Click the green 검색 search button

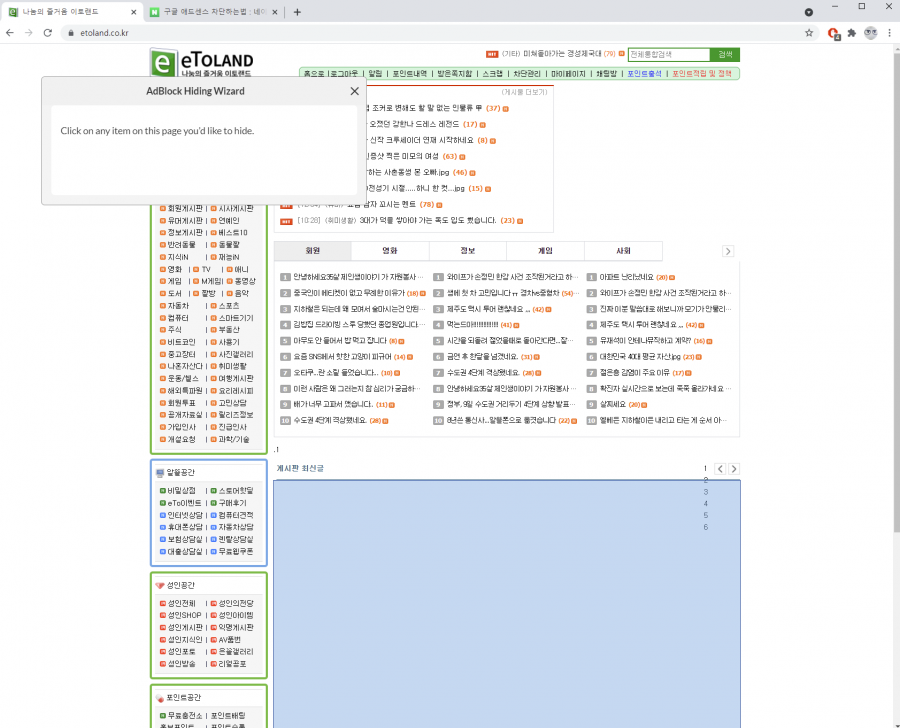(x=725, y=54)
